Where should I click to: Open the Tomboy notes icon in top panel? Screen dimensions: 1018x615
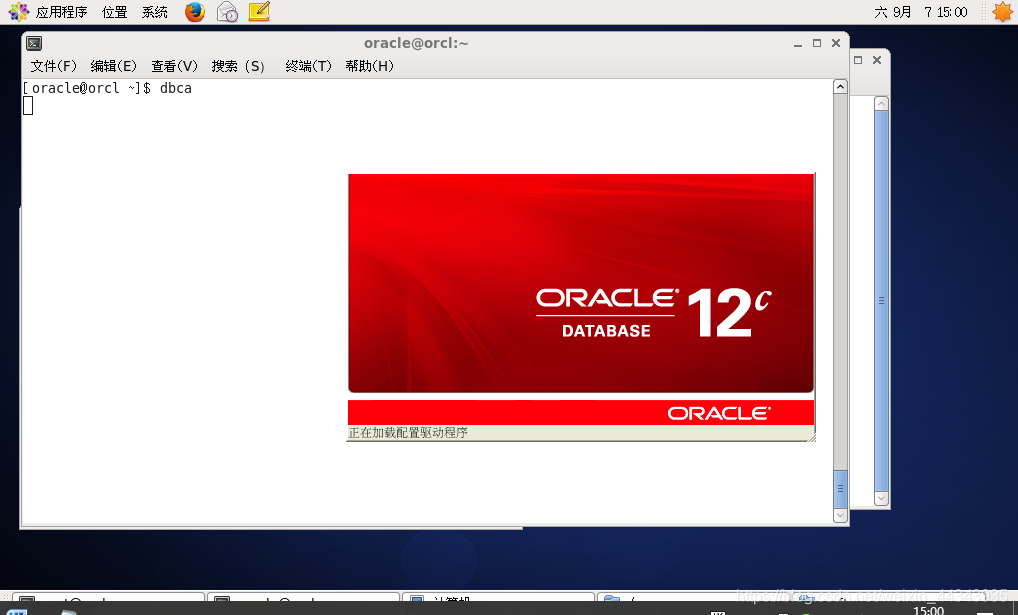click(x=260, y=12)
